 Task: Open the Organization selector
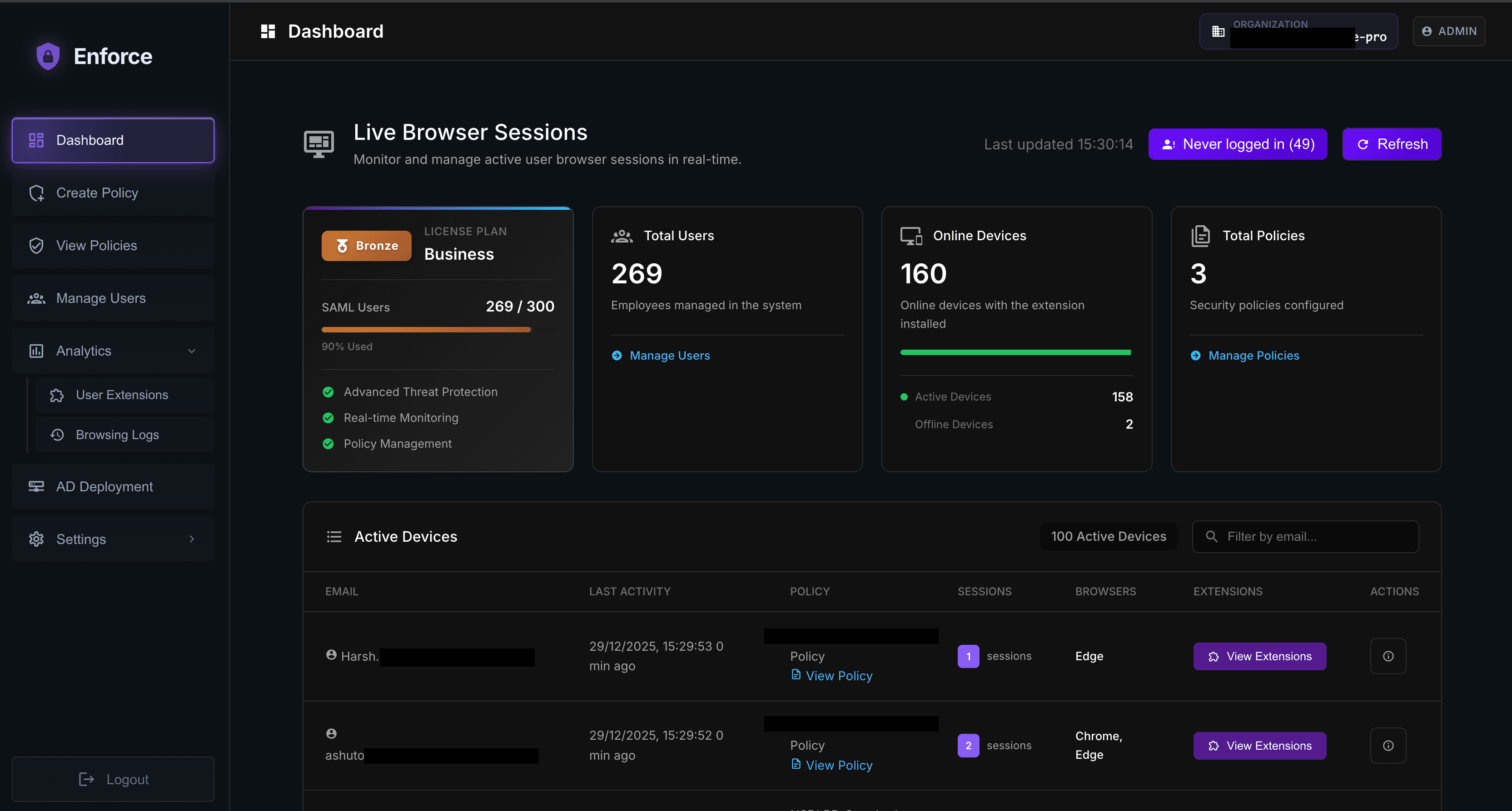(1298, 32)
